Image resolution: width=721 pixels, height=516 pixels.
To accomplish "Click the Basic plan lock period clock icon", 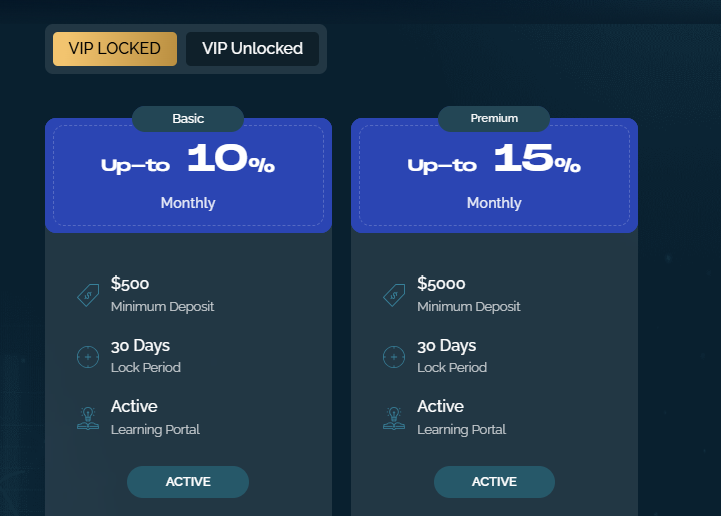I will (88, 356).
